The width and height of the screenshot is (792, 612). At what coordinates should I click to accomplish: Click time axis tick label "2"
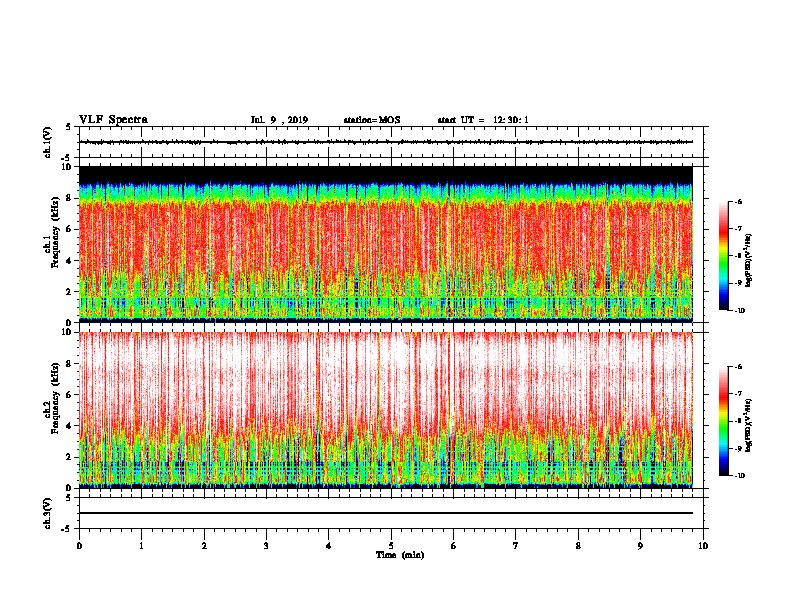tap(204, 546)
